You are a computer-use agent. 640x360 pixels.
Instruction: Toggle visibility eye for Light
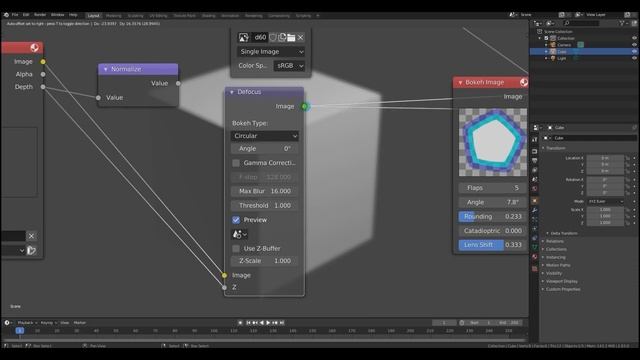pos(634,58)
